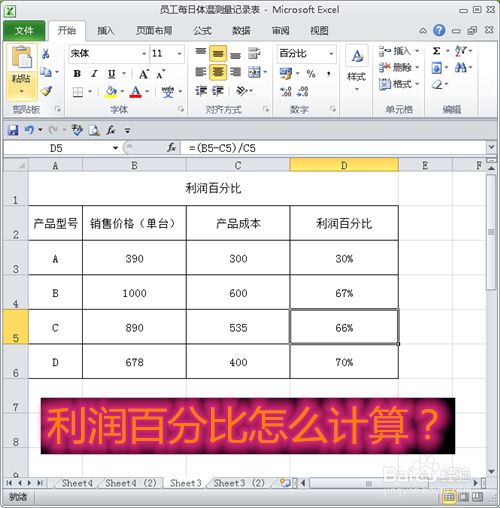Click merge and center icon
Viewport: 500px width, 508px height.
click(x=254, y=72)
